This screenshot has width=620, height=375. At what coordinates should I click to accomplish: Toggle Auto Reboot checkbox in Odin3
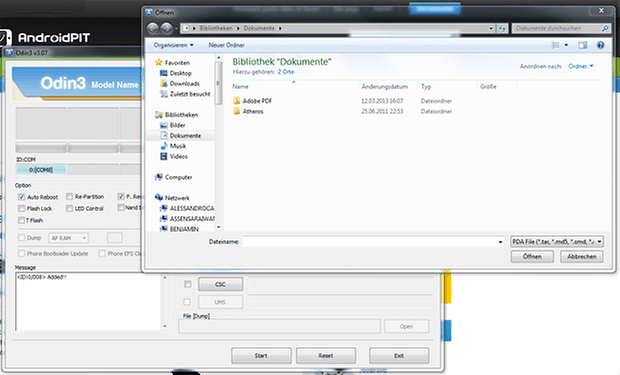click(22, 197)
